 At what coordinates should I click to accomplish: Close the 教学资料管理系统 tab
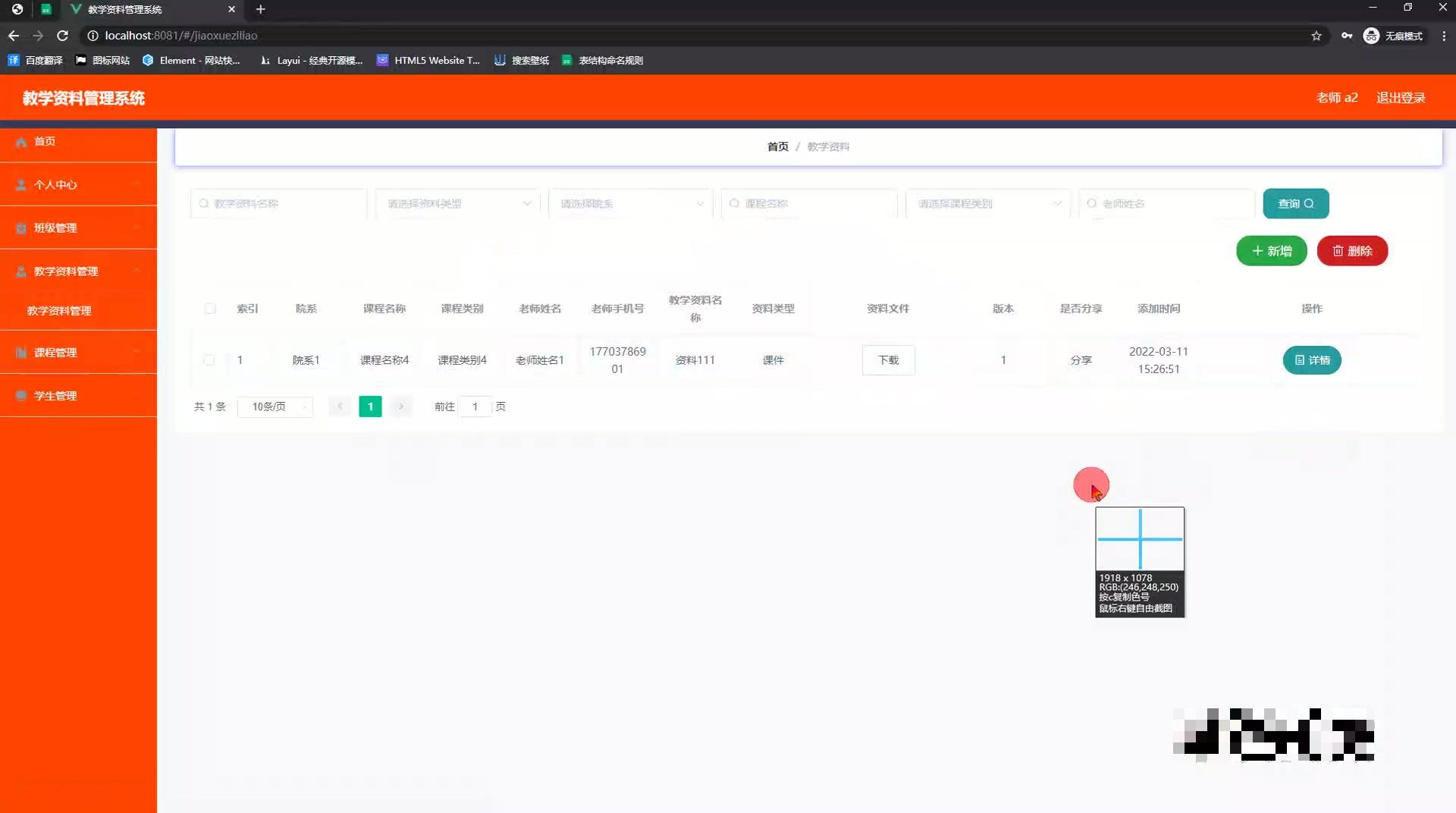click(231, 9)
